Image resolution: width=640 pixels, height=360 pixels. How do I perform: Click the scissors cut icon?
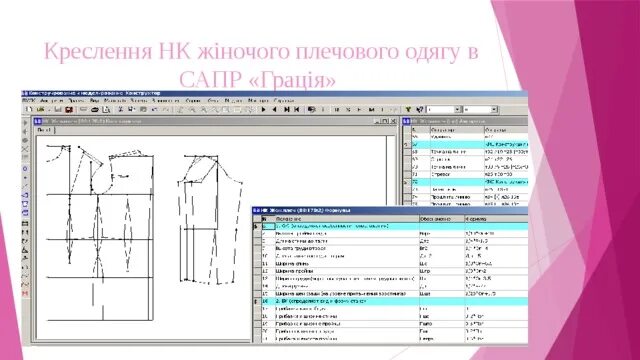pos(120,109)
